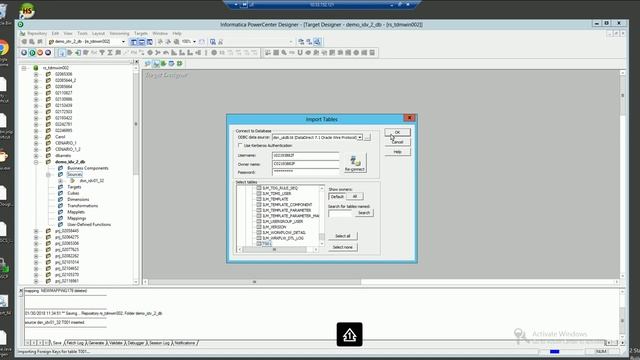Viewport: 640px width, 360px height.
Task: Switch to the Notifications output tab
Action: (x=185, y=343)
